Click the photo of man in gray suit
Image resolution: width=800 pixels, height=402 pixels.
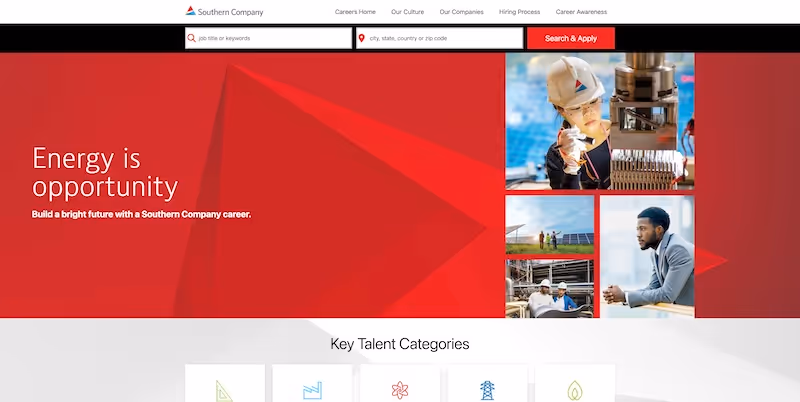tap(647, 257)
